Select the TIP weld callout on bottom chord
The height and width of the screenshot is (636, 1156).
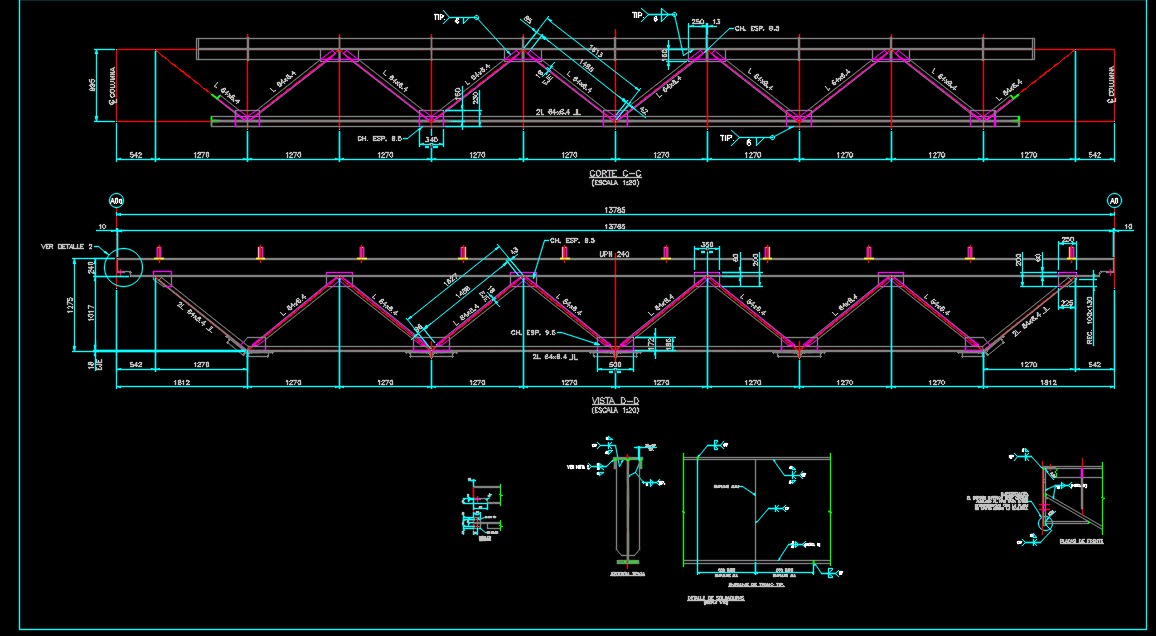(726, 137)
